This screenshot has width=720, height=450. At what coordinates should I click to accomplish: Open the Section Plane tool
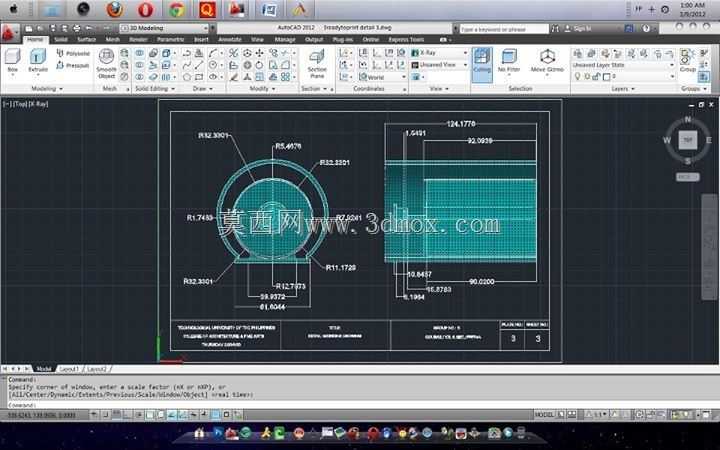317,64
